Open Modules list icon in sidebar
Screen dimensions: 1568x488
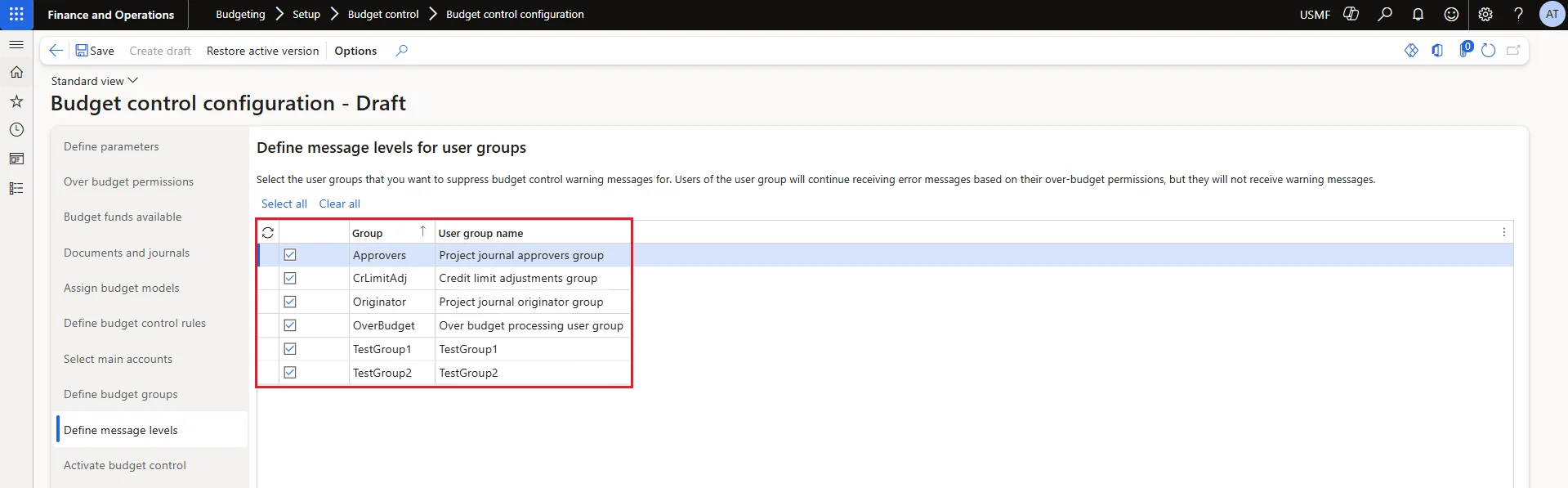tap(16, 188)
